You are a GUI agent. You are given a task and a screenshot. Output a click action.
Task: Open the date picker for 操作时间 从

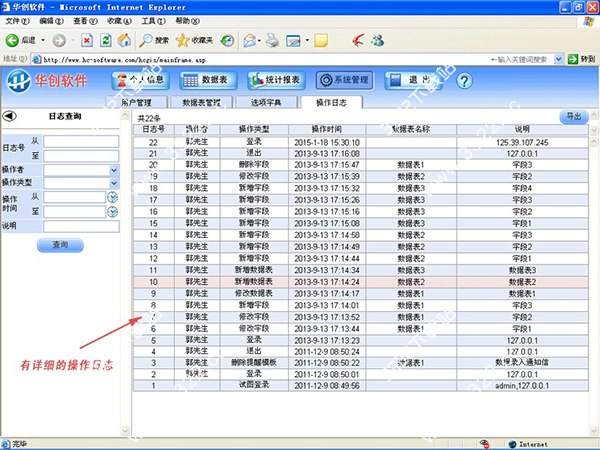(112, 198)
